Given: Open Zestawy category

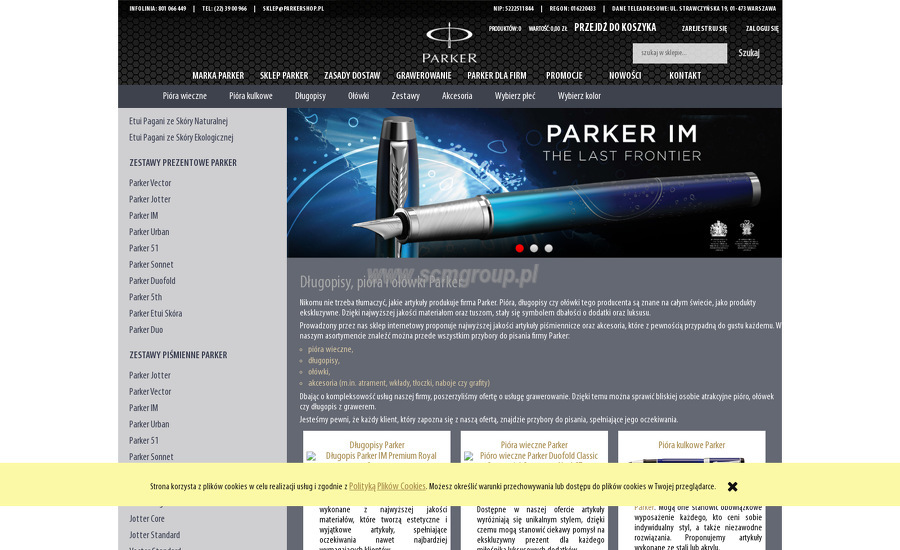Looking at the screenshot, I should click(406, 96).
